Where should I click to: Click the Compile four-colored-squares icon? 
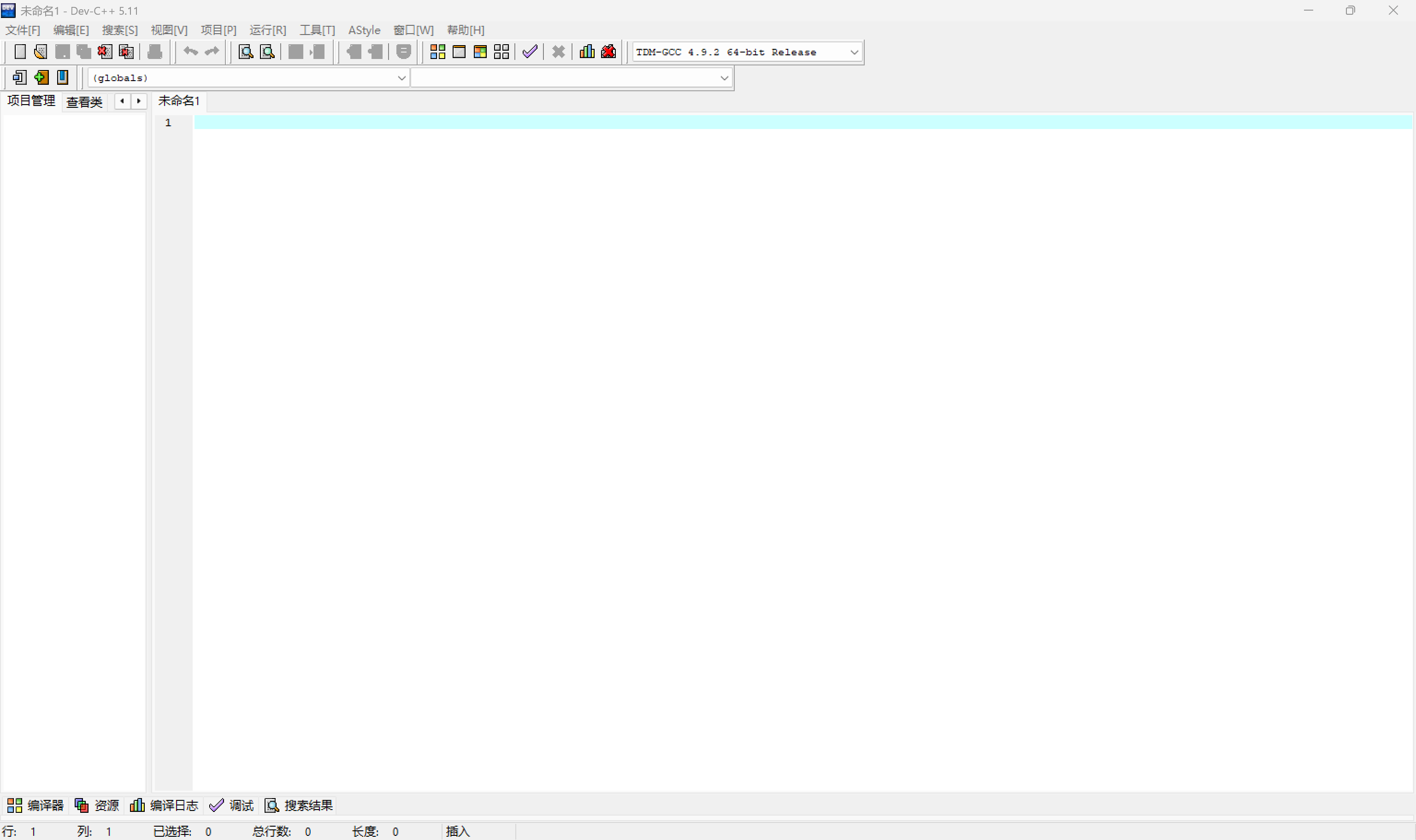click(437, 52)
